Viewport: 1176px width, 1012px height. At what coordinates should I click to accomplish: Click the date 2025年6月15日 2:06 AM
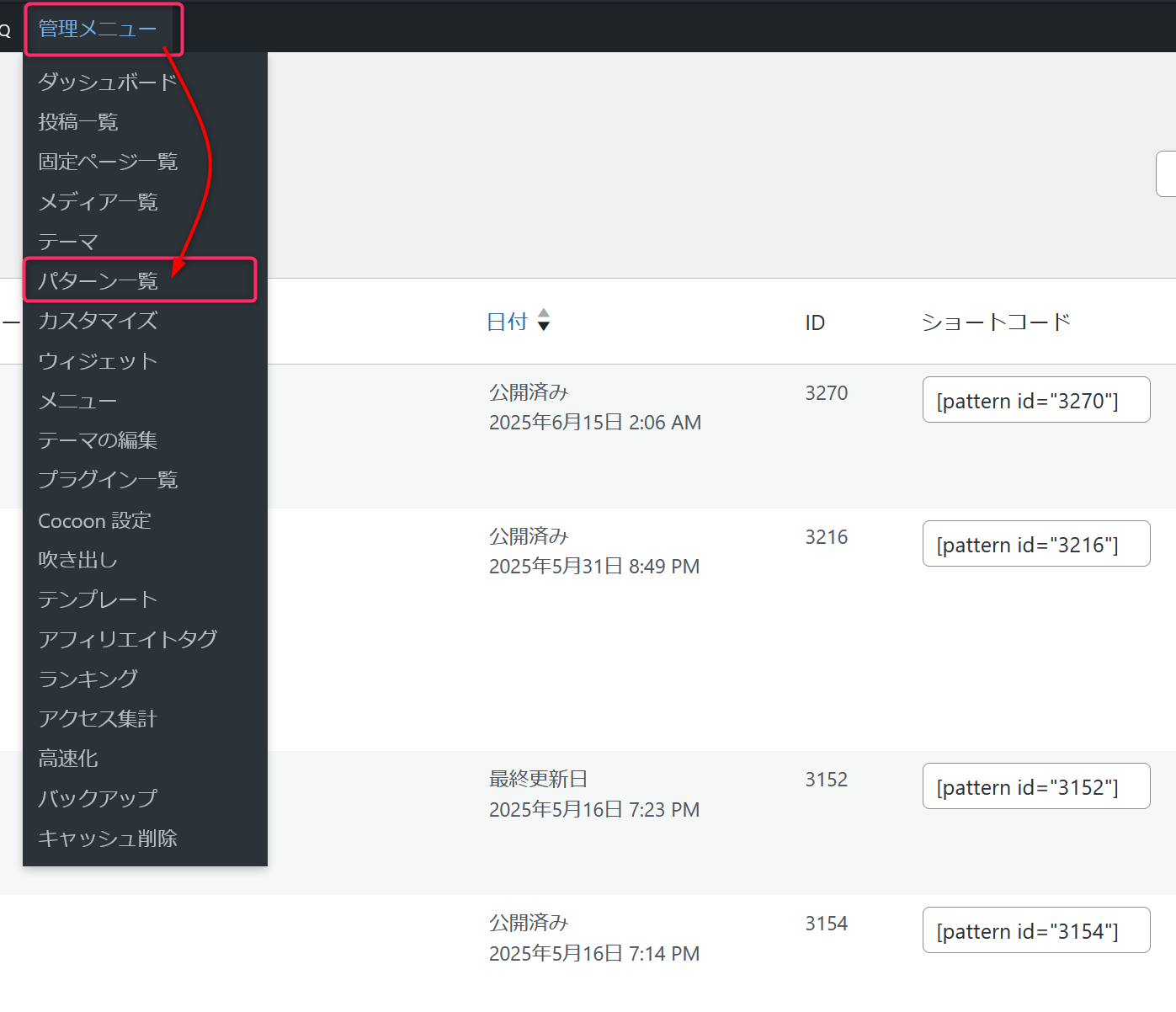pyautogui.click(x=595, y=423)
